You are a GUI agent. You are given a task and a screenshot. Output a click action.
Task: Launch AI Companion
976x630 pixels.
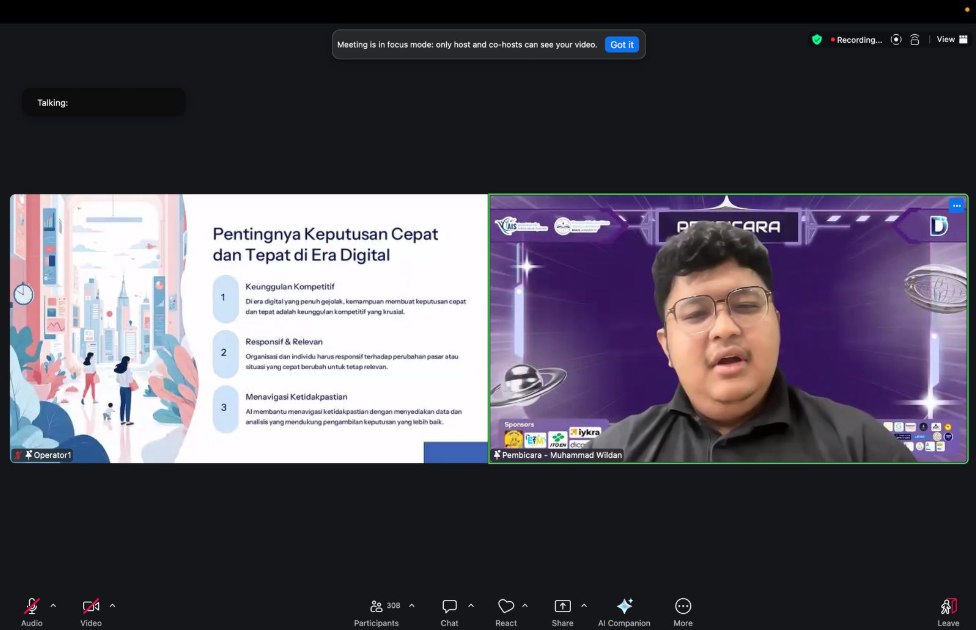(624, 607)
